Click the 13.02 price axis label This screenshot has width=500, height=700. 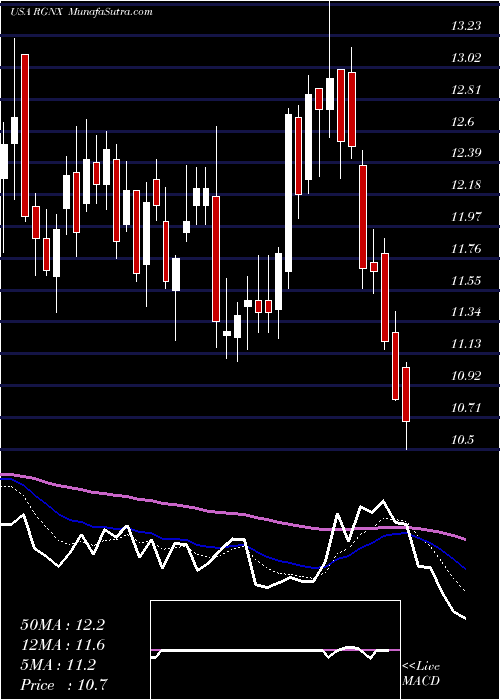click(466, 58)
